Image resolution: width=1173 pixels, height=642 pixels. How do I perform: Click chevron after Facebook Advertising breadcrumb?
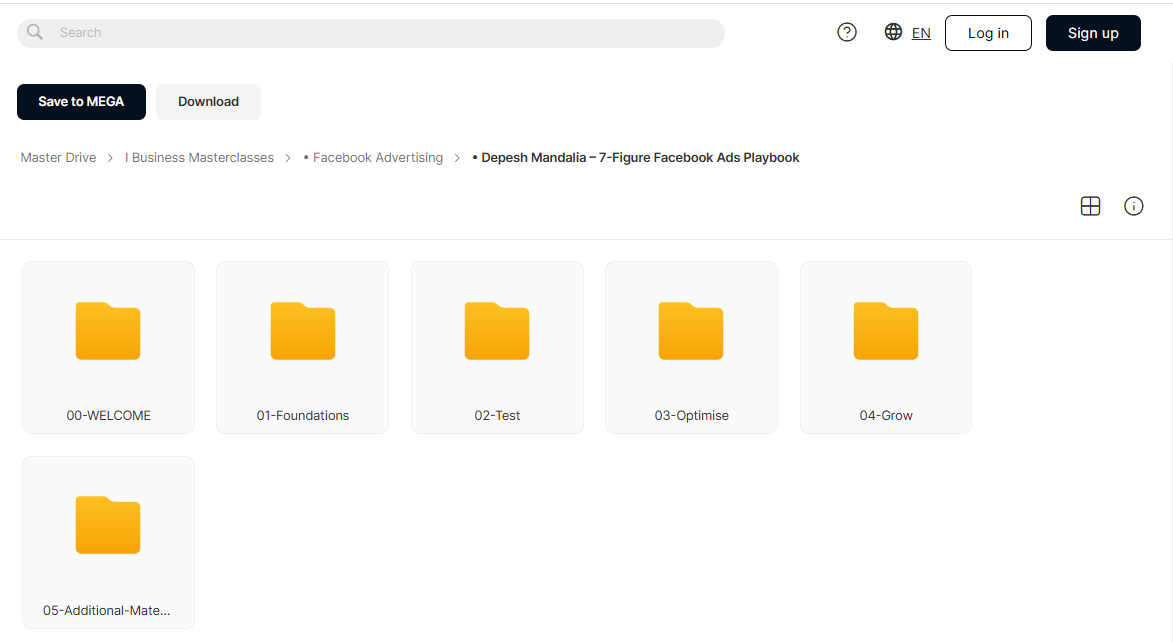click(457, 158)
